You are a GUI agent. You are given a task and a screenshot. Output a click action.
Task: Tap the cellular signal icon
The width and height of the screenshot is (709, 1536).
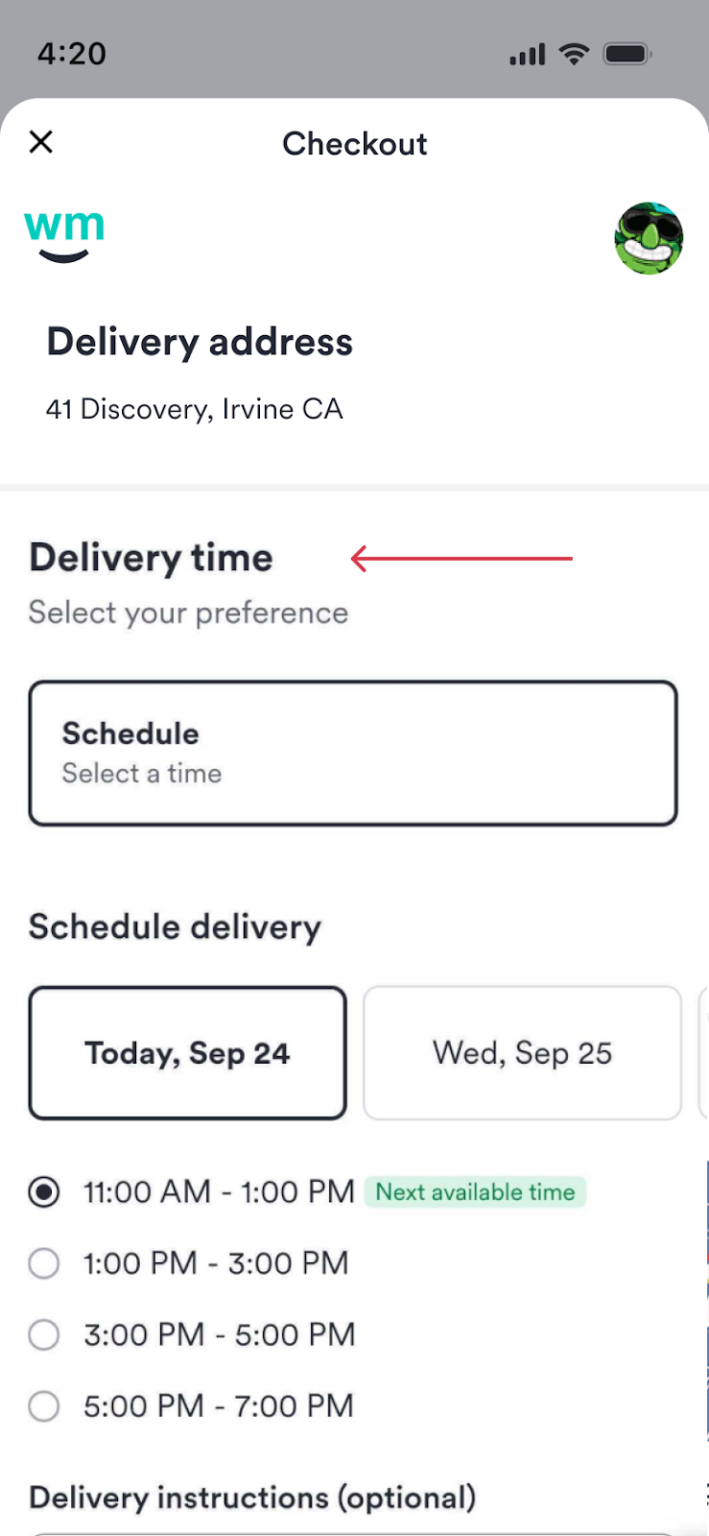point(525,54)
